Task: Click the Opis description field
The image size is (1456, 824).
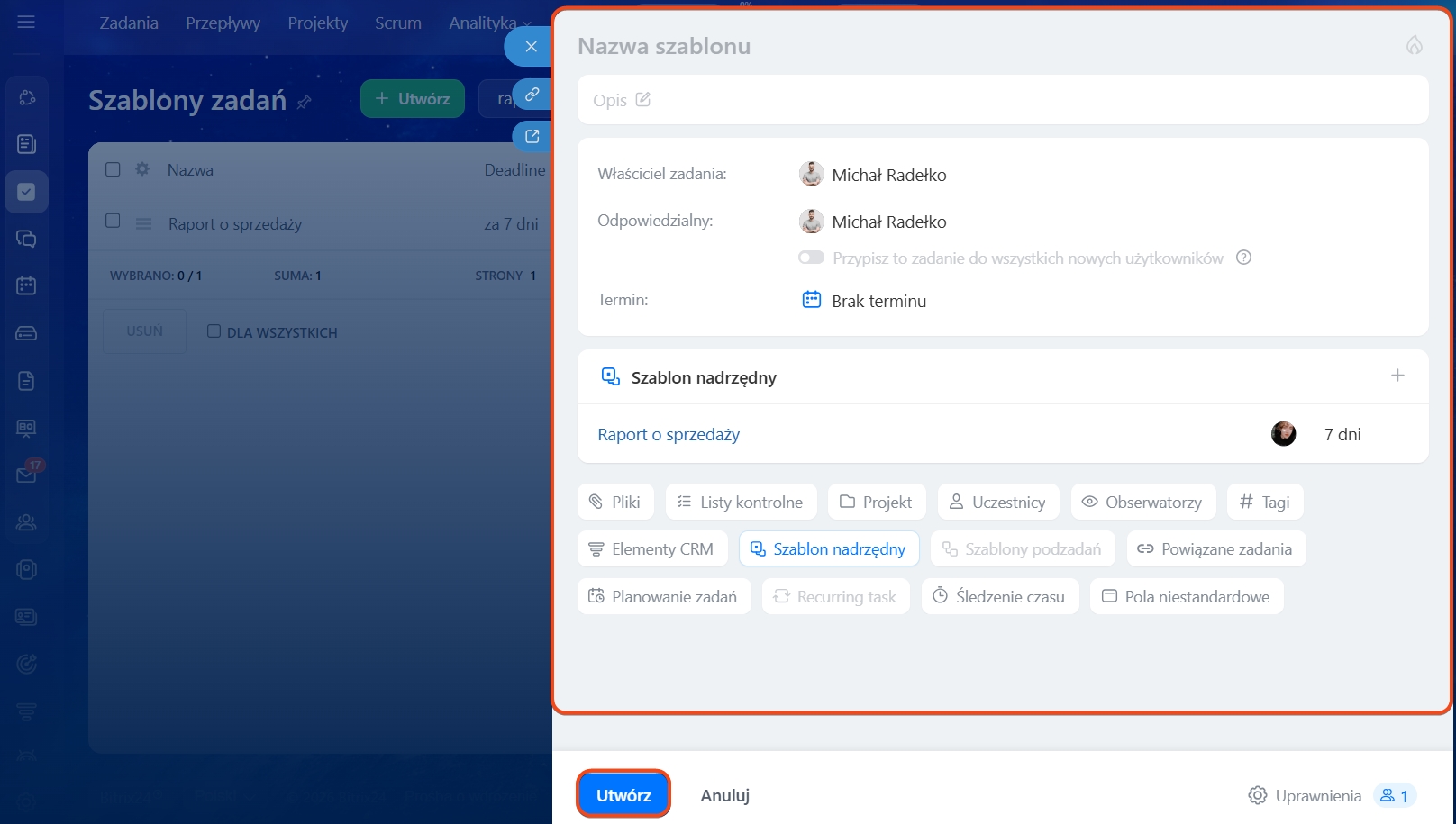Action: (x=1003, y=99)
